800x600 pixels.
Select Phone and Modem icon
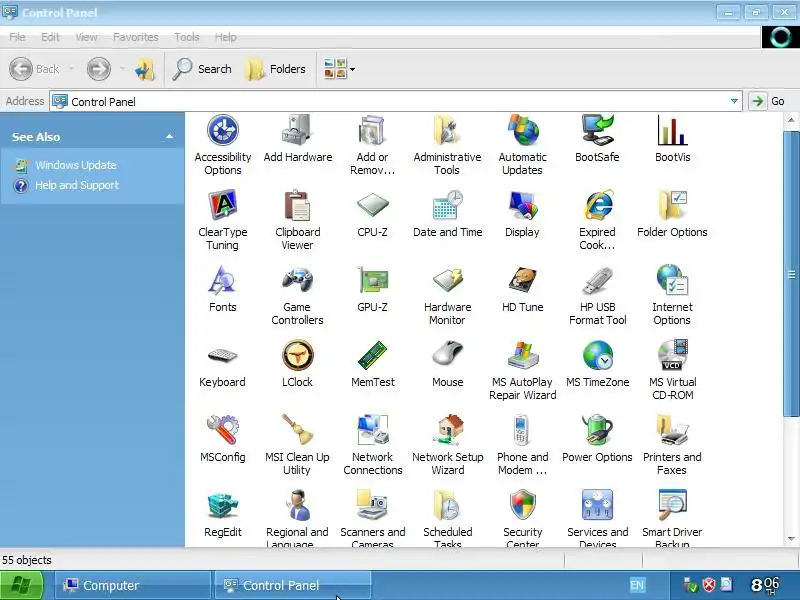pyautogui.click(x=522, y=430)
